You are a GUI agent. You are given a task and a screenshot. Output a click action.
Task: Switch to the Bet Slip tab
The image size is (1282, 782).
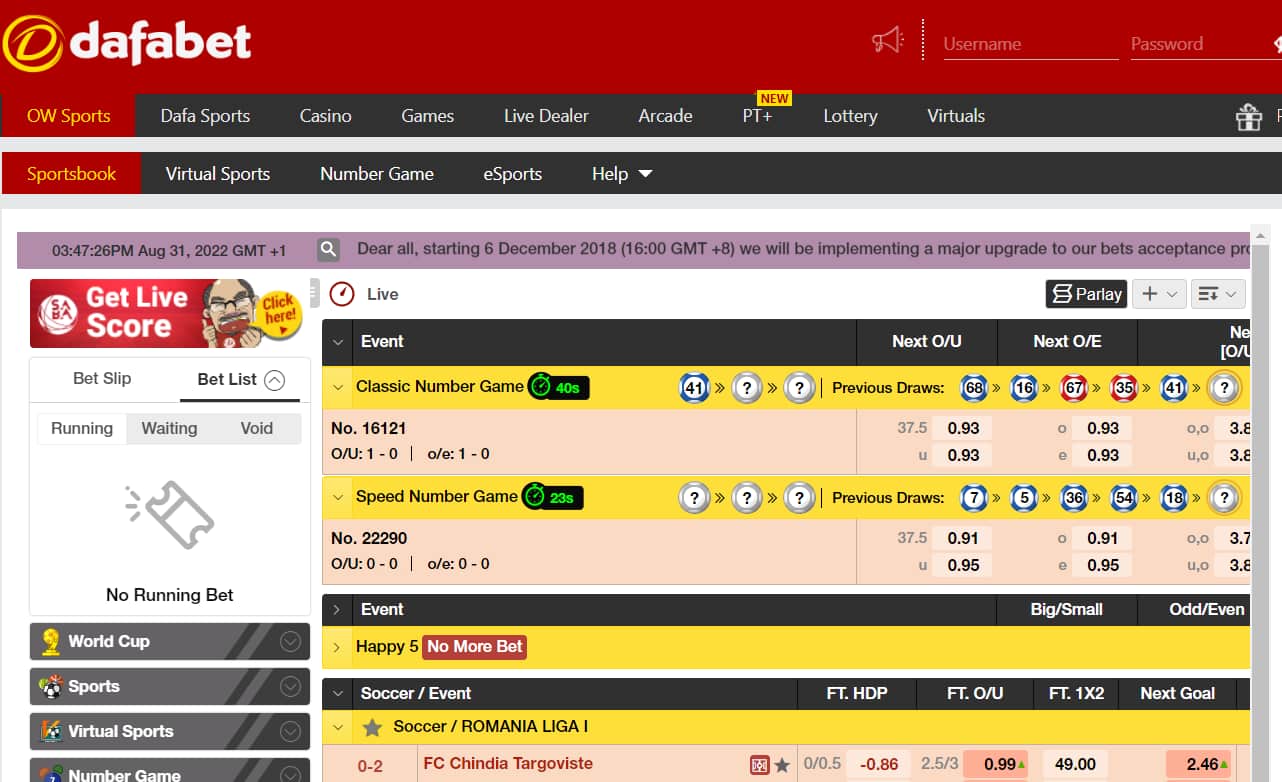point(102,379)
